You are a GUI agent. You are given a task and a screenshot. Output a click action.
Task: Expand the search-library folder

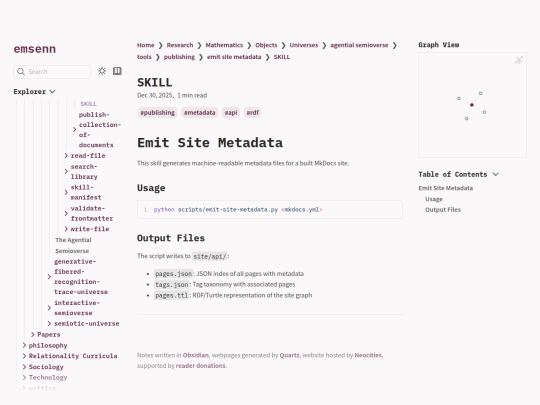pos(66,172)
